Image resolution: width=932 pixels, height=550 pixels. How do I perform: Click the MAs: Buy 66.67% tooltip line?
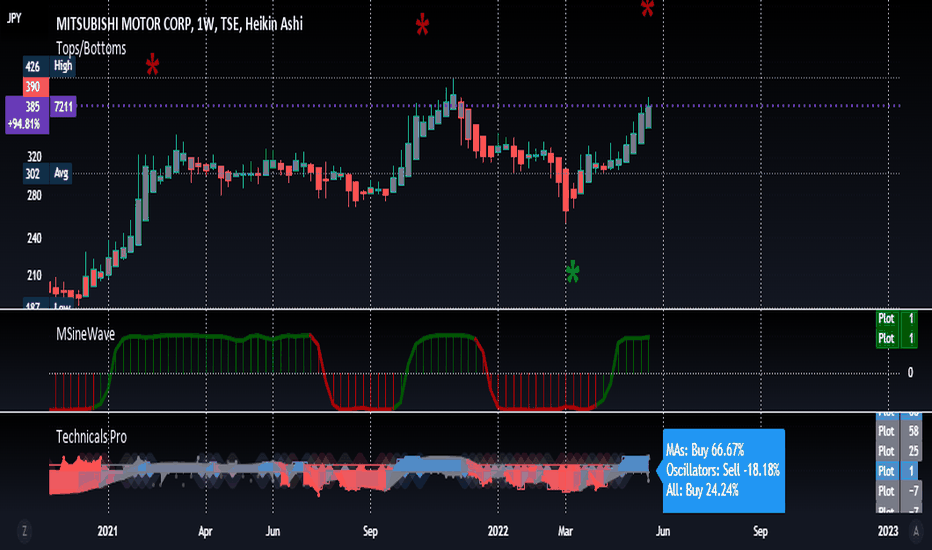point(705,450)
